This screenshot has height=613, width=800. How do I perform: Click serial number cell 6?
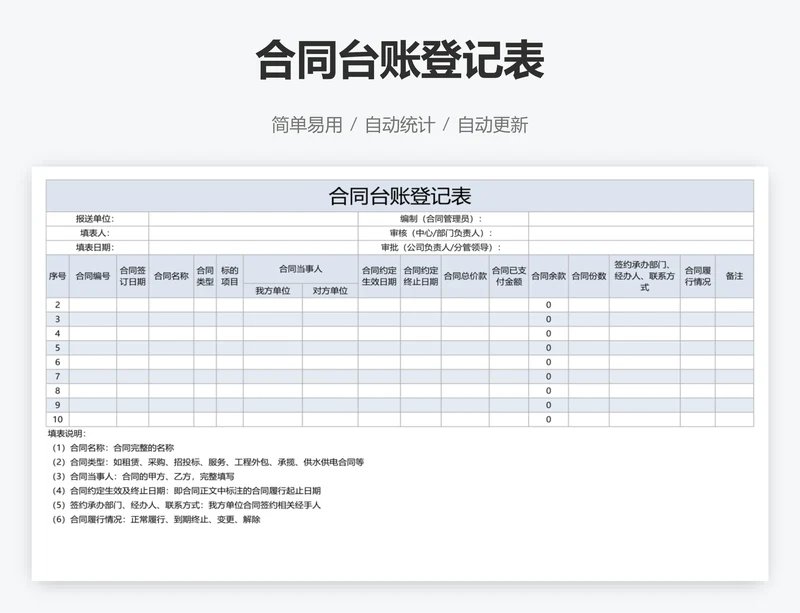tap(58, 362)
